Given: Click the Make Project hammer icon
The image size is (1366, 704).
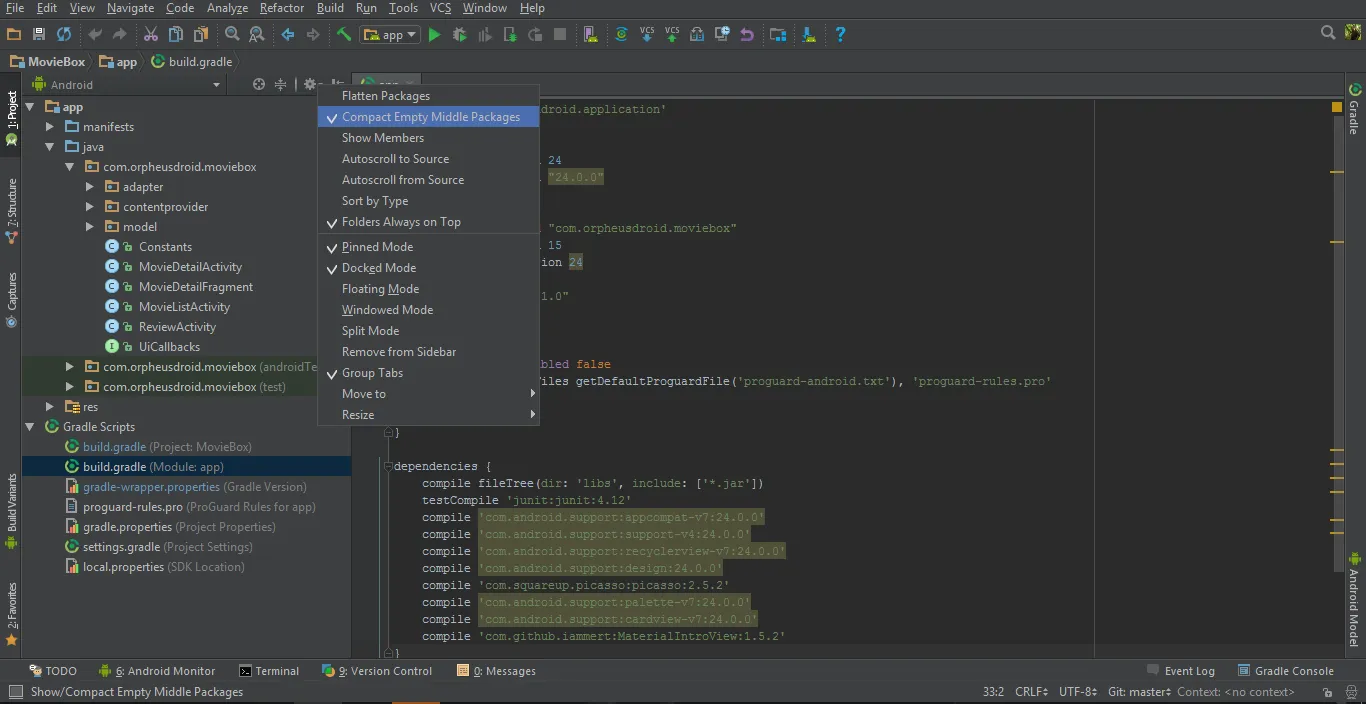Looking at the screenshot, I should pyautogui.click(x=344, y=35).
